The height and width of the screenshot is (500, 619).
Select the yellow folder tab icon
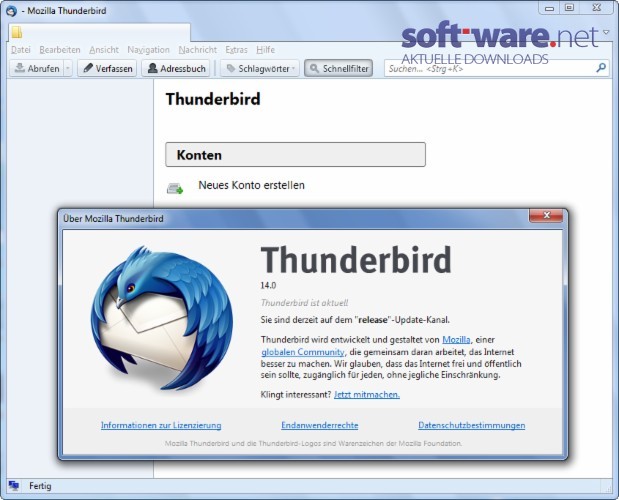(17, 32)
